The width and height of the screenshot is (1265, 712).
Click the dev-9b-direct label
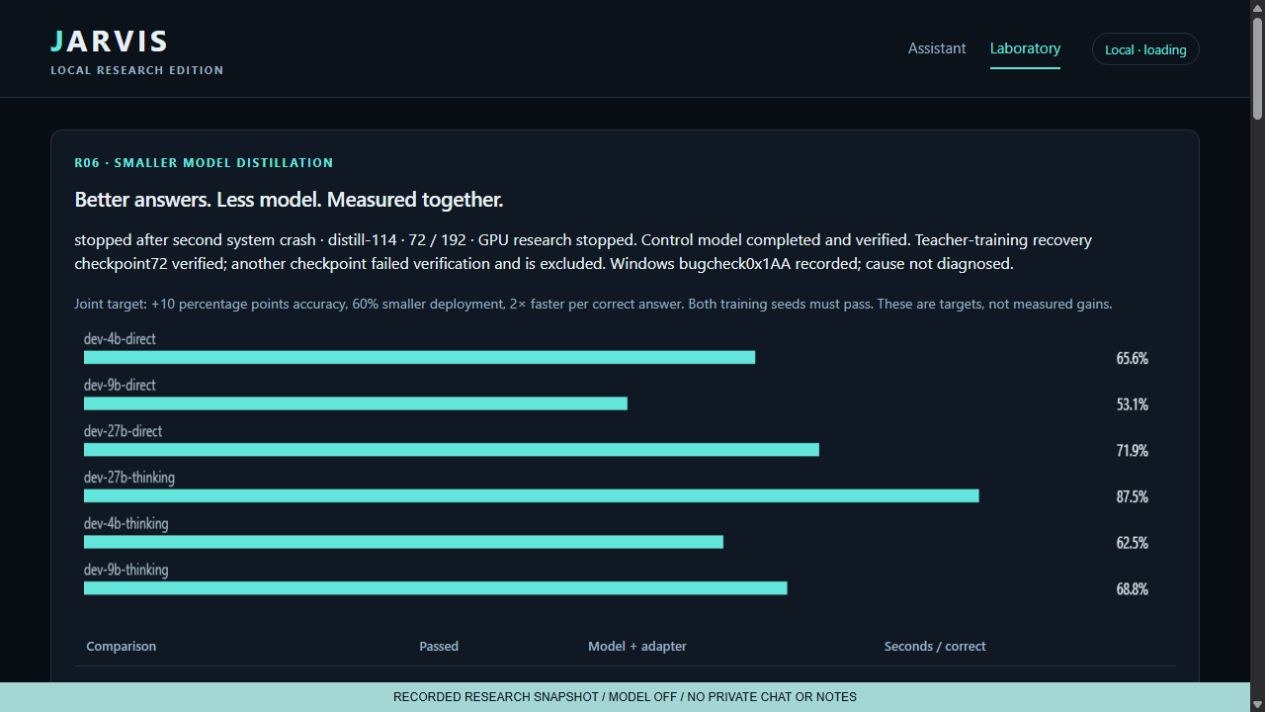tap(120, 385)
